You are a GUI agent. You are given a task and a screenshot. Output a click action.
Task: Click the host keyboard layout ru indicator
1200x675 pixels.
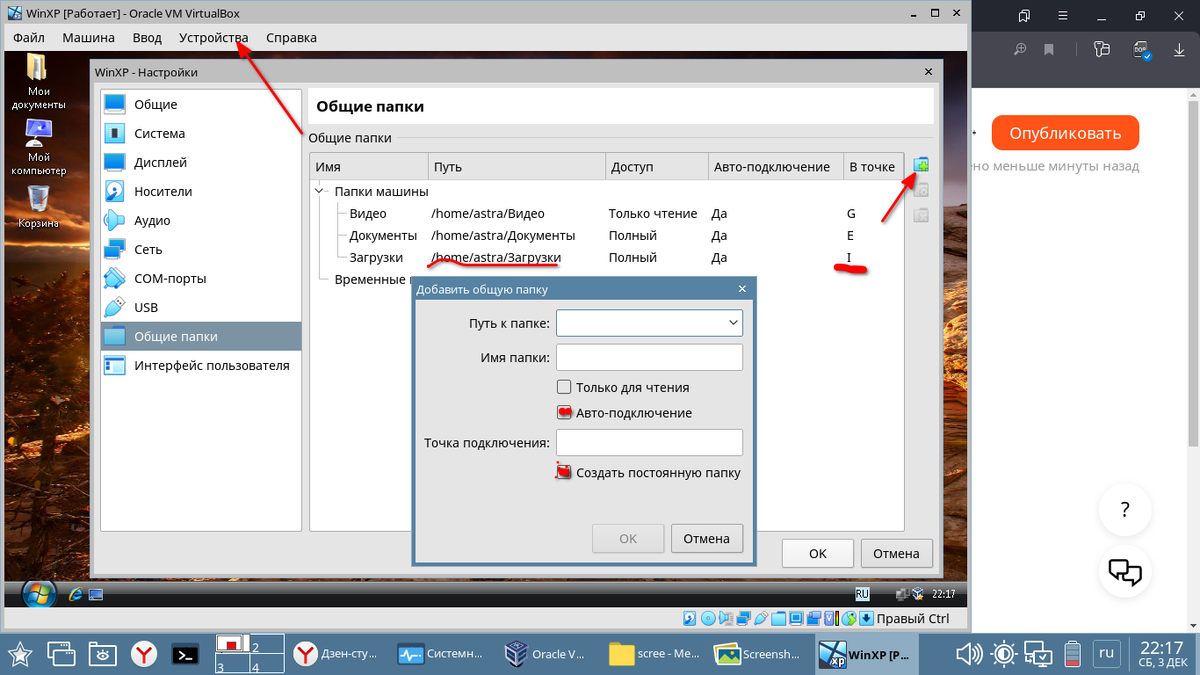click(x=1106, y=654)
